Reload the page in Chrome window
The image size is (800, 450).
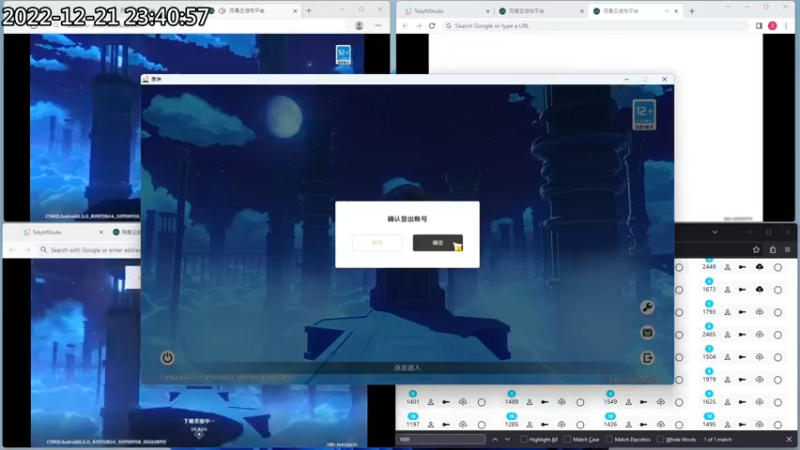432,26
